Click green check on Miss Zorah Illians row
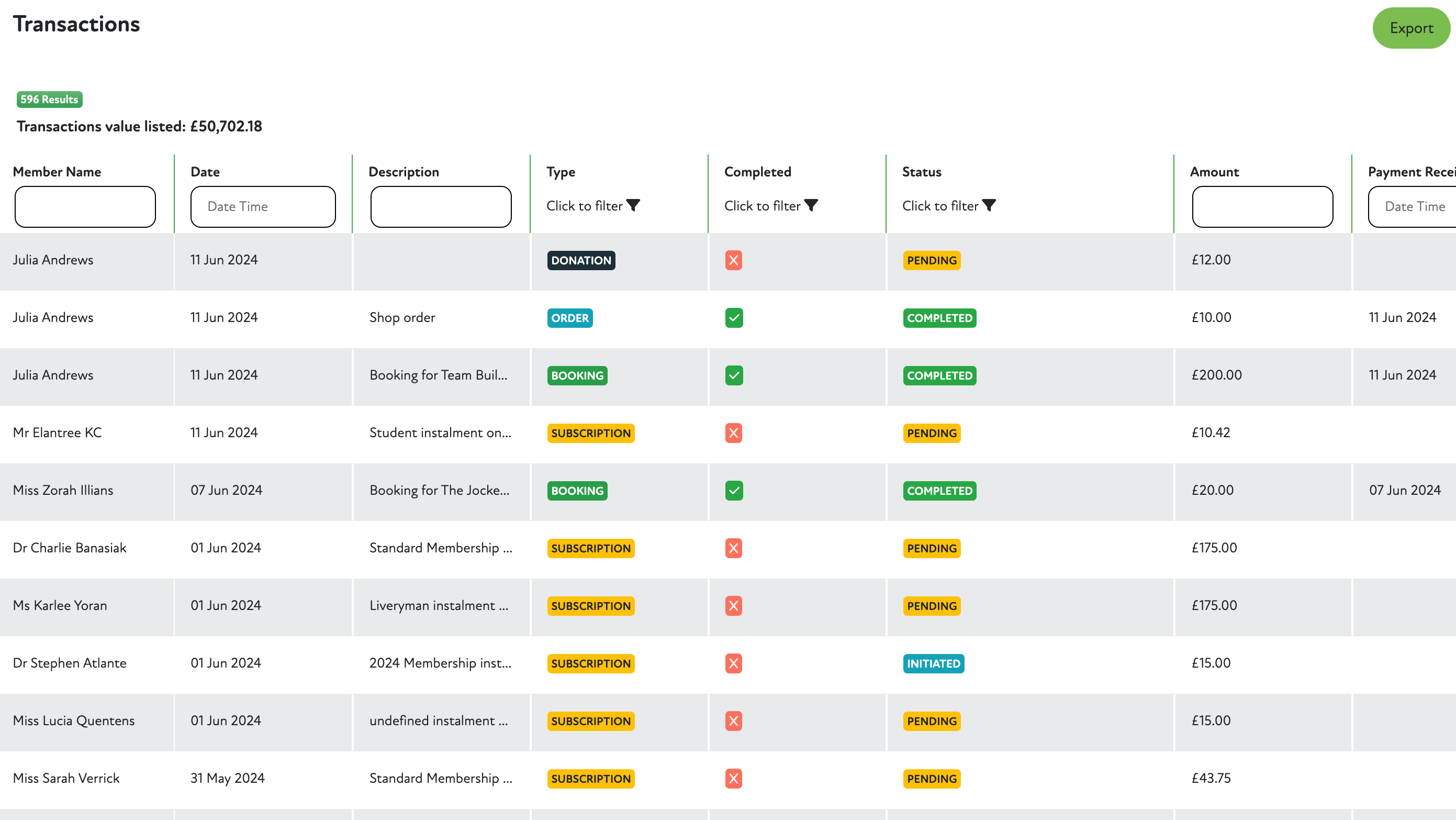Screen dimensions: 1456x820 (x=734, y=490)
